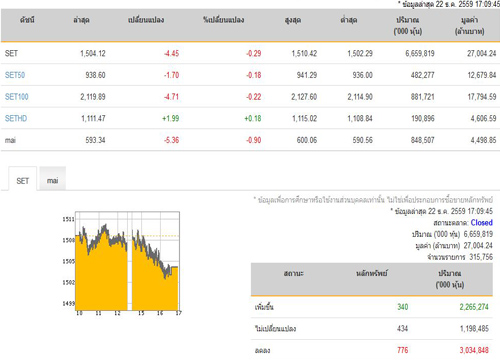This screenshot has width=500, height=360.
Task: Click the SET last value 1,504.12
Action: tap(93, 53)
